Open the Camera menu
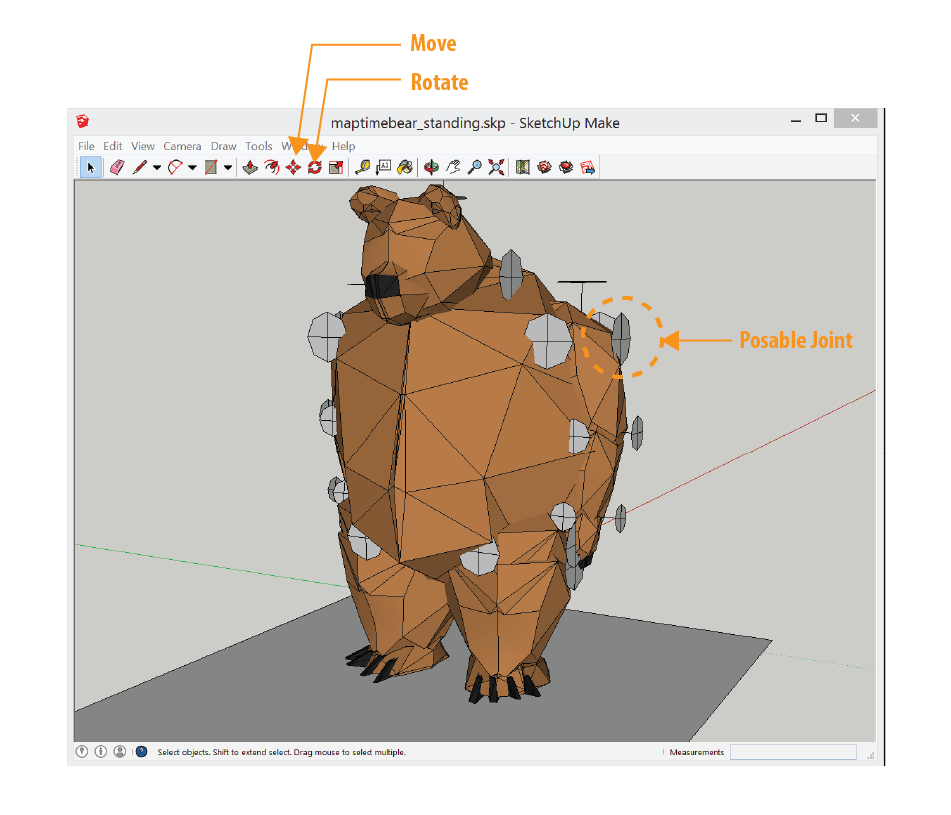The height and width of the screenshot is (815, 951). point(182,146)
